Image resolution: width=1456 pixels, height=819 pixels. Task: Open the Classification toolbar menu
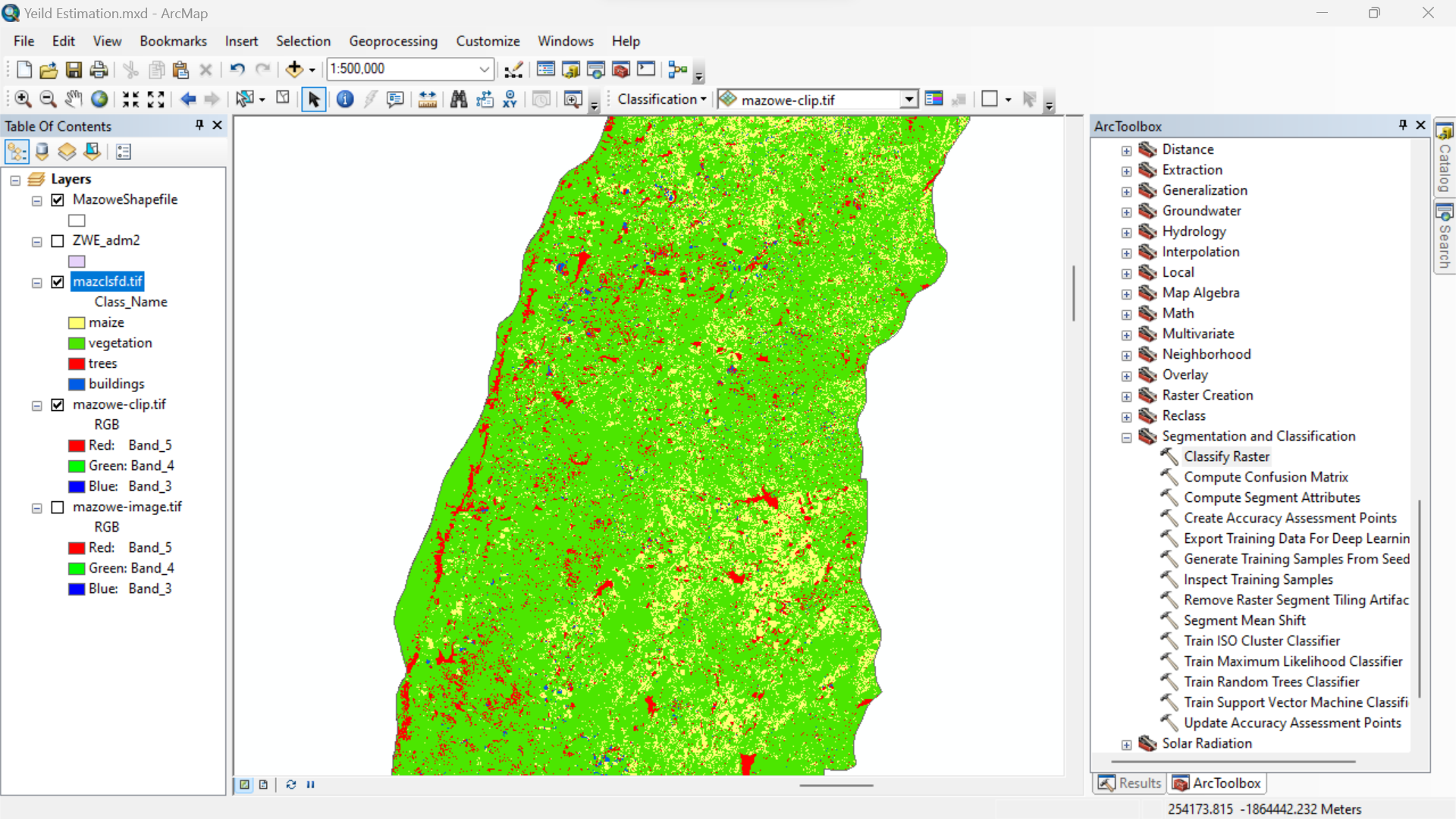point(661,99)
